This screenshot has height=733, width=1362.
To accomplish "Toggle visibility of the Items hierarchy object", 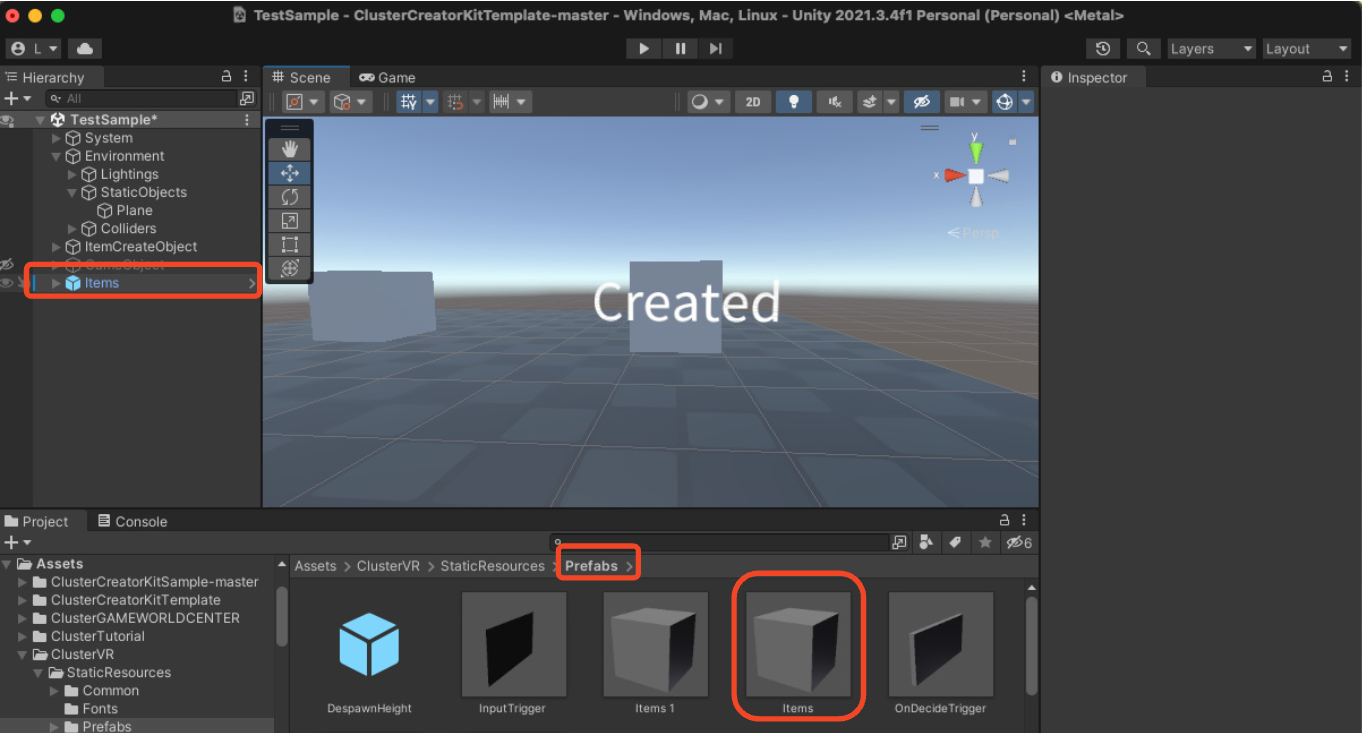I will tap(6, 283).
